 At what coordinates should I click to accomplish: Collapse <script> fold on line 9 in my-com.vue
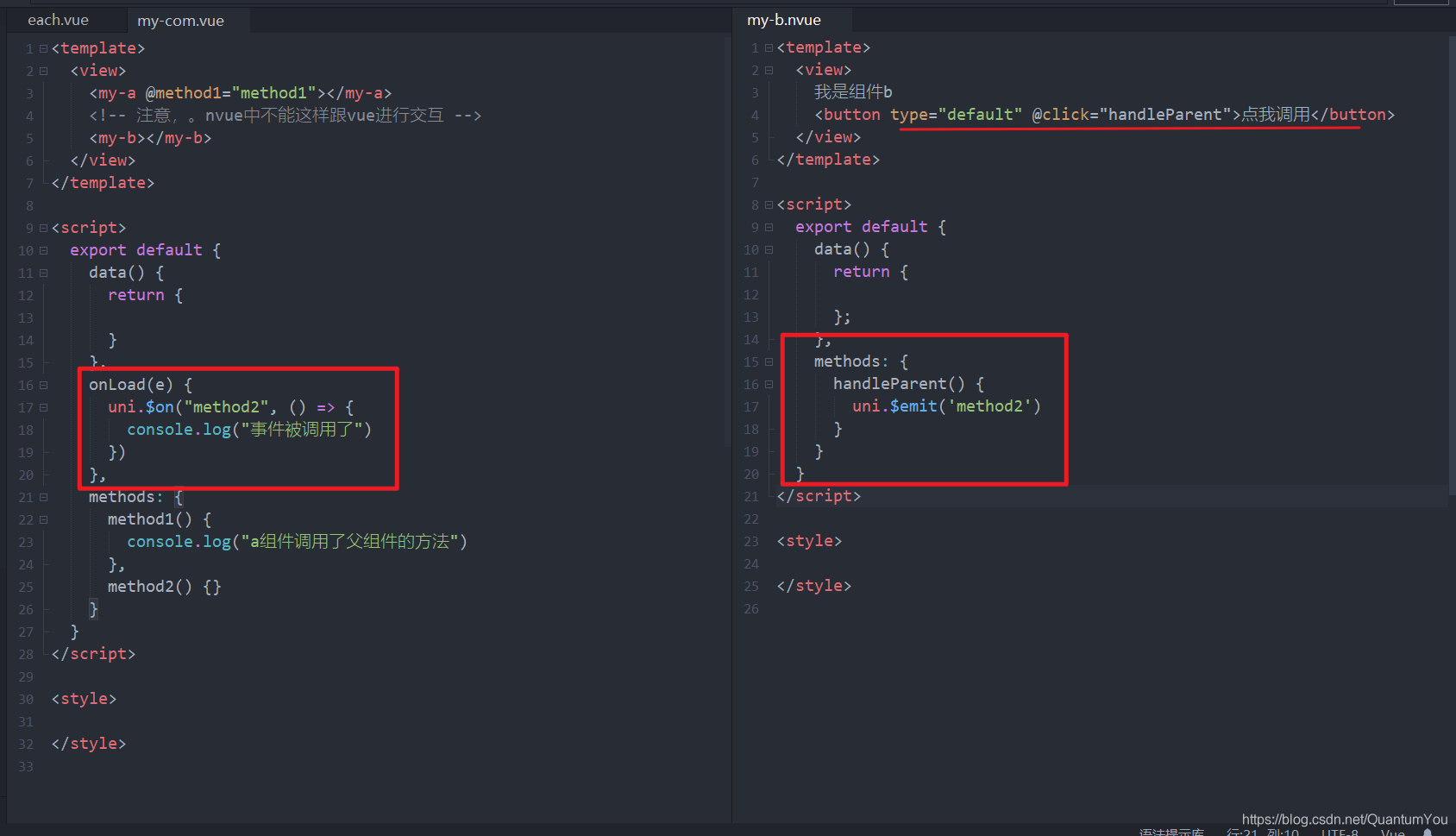tap(43, 229)
